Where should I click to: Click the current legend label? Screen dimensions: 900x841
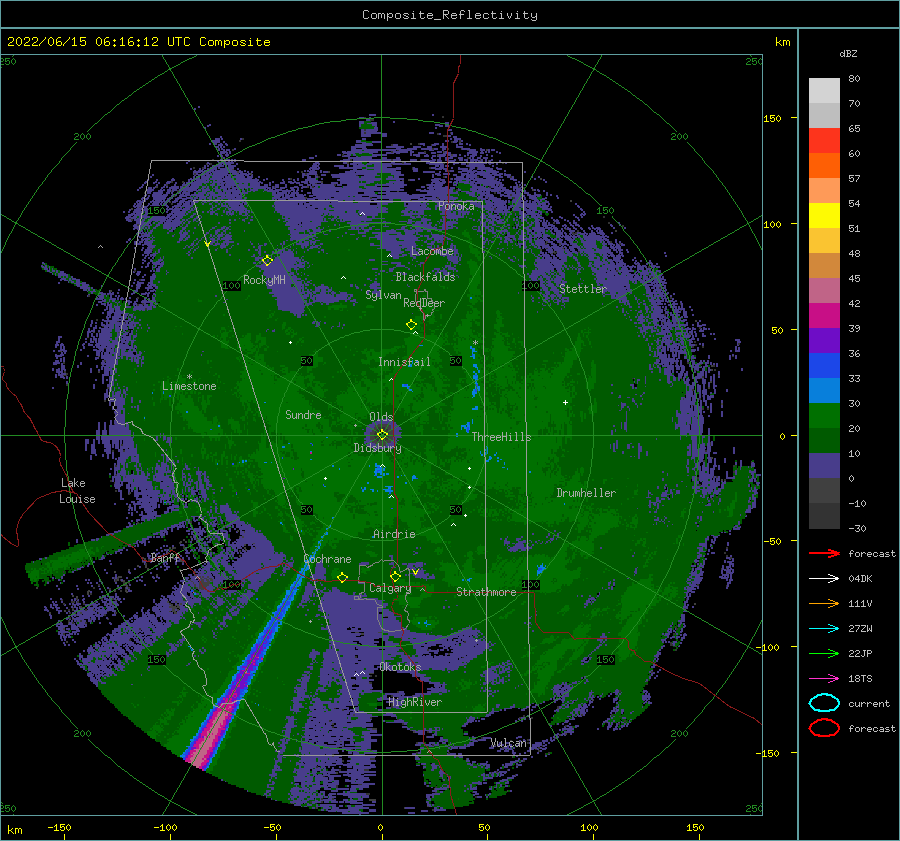(x=869, y=704)
